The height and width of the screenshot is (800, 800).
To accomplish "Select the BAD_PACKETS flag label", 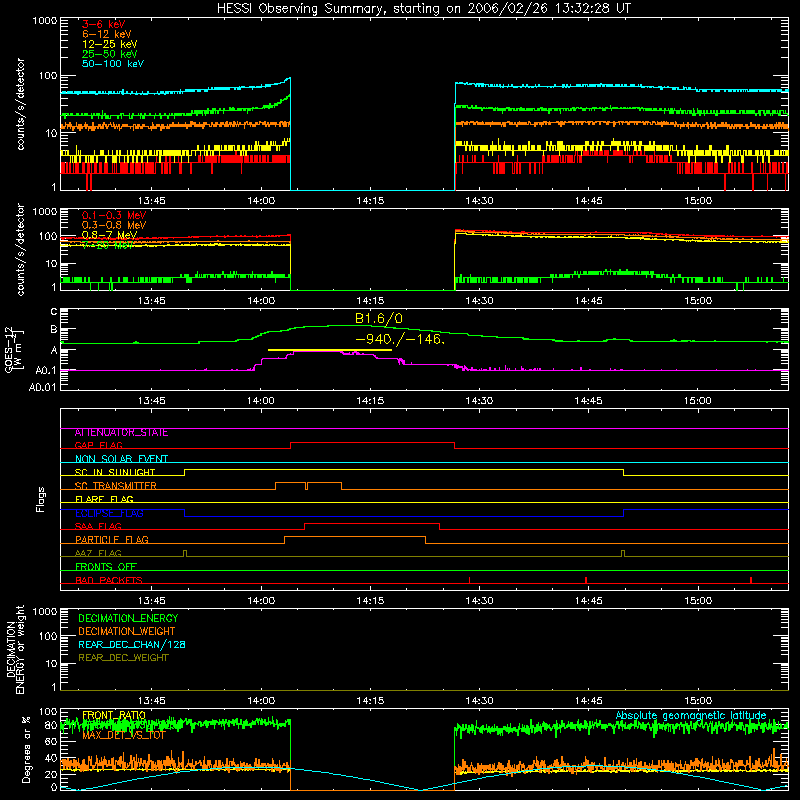I will click(x=109, y=580).
